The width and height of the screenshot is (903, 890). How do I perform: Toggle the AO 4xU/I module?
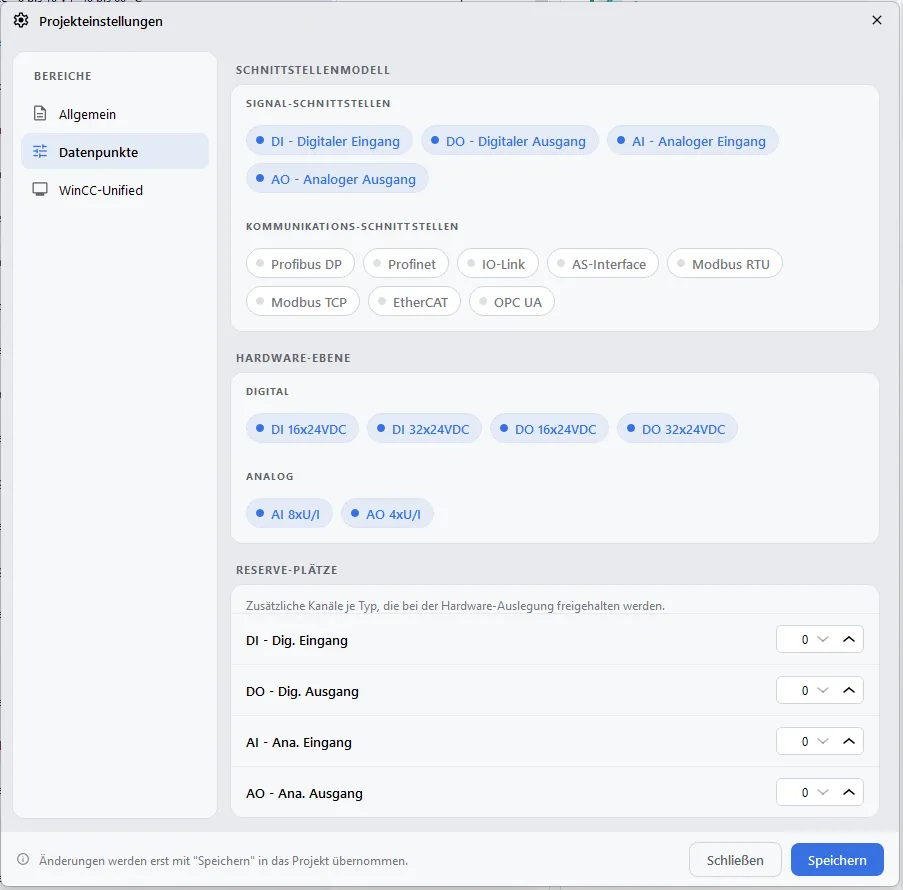[x=387, y=514]
